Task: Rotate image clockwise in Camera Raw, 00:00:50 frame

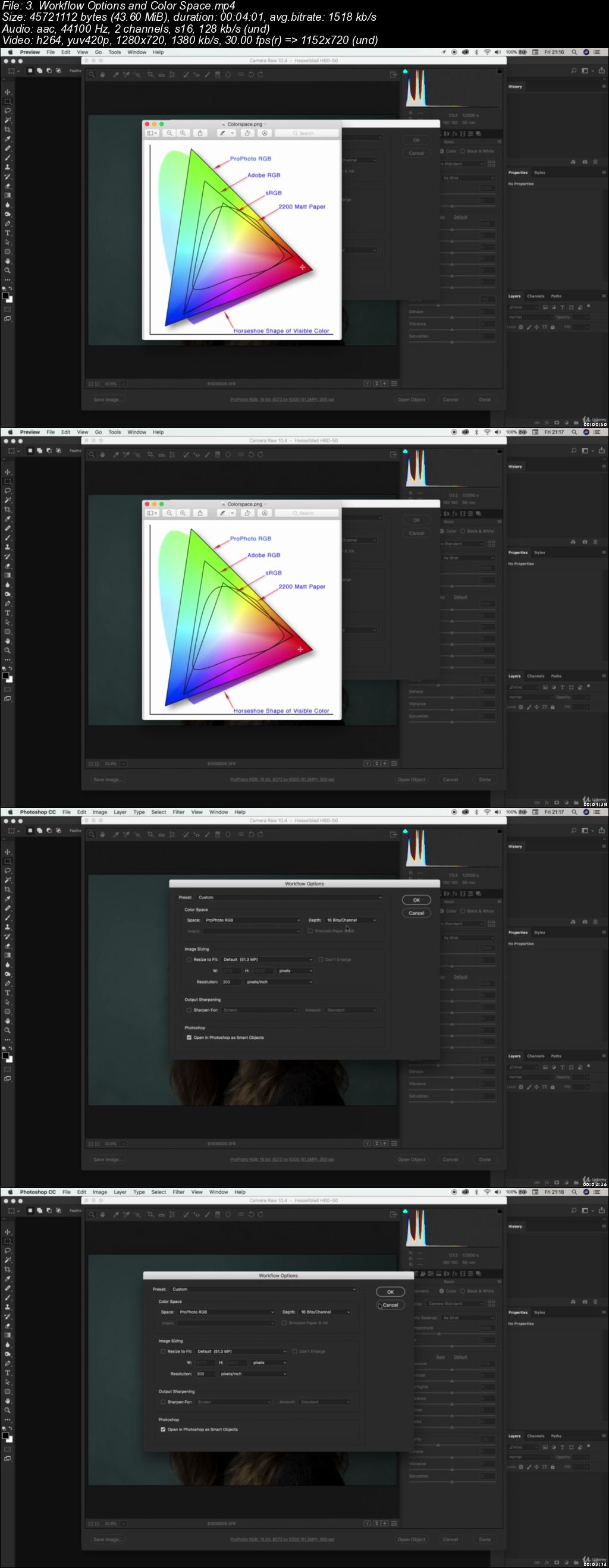Action: click(260, 74)
